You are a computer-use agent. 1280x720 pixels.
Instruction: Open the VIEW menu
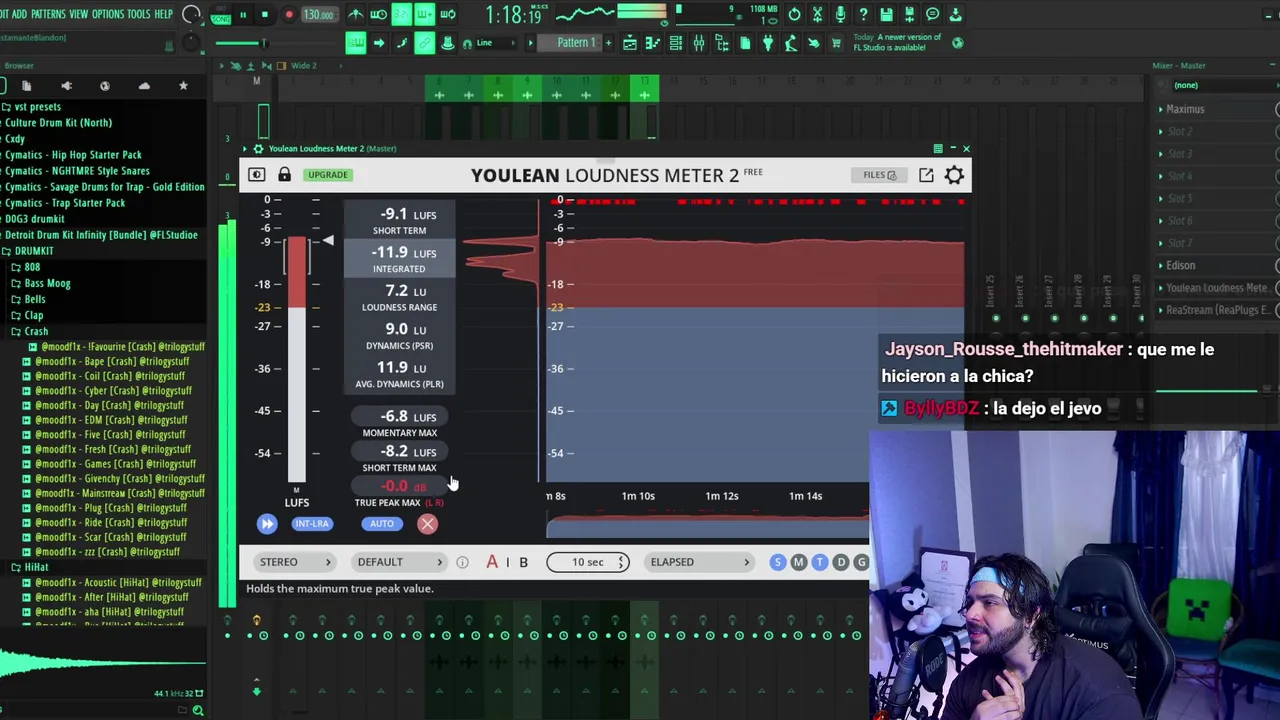78,14
